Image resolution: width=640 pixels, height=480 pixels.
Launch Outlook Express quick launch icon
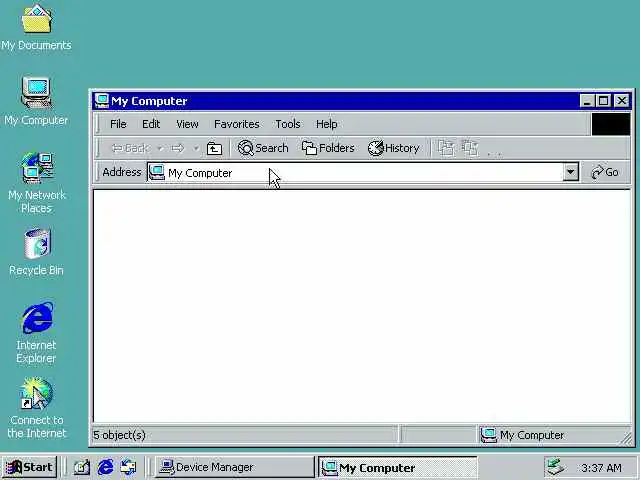pyautogui.click(x=129, y=467)
